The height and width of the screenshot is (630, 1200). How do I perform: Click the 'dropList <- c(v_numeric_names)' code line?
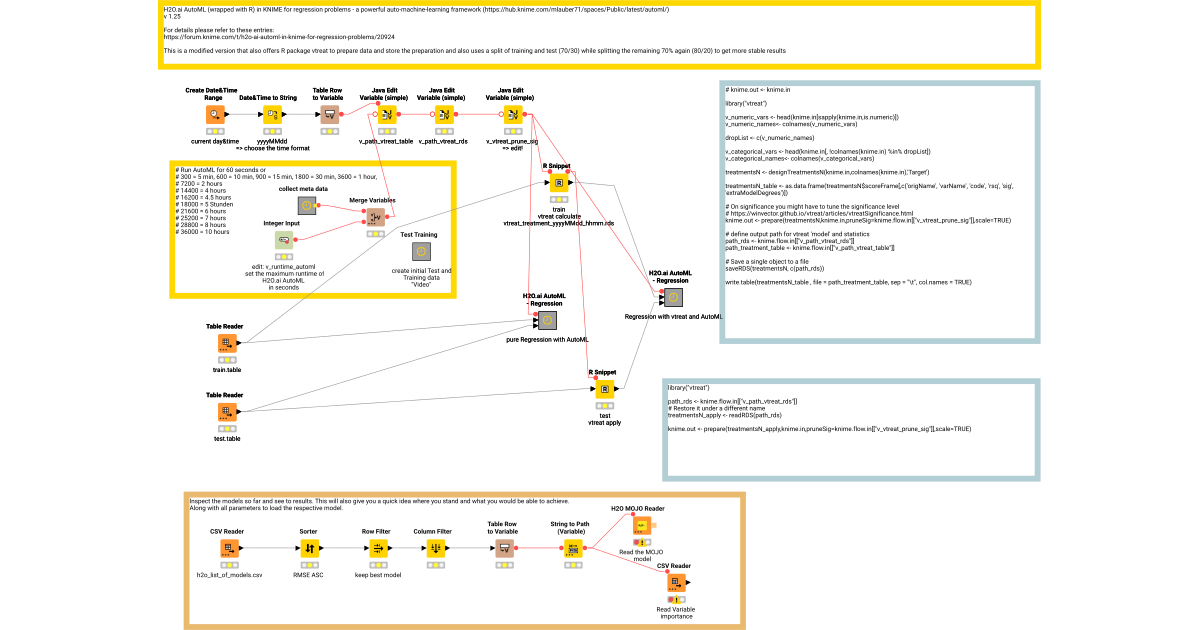click(768, 136)
